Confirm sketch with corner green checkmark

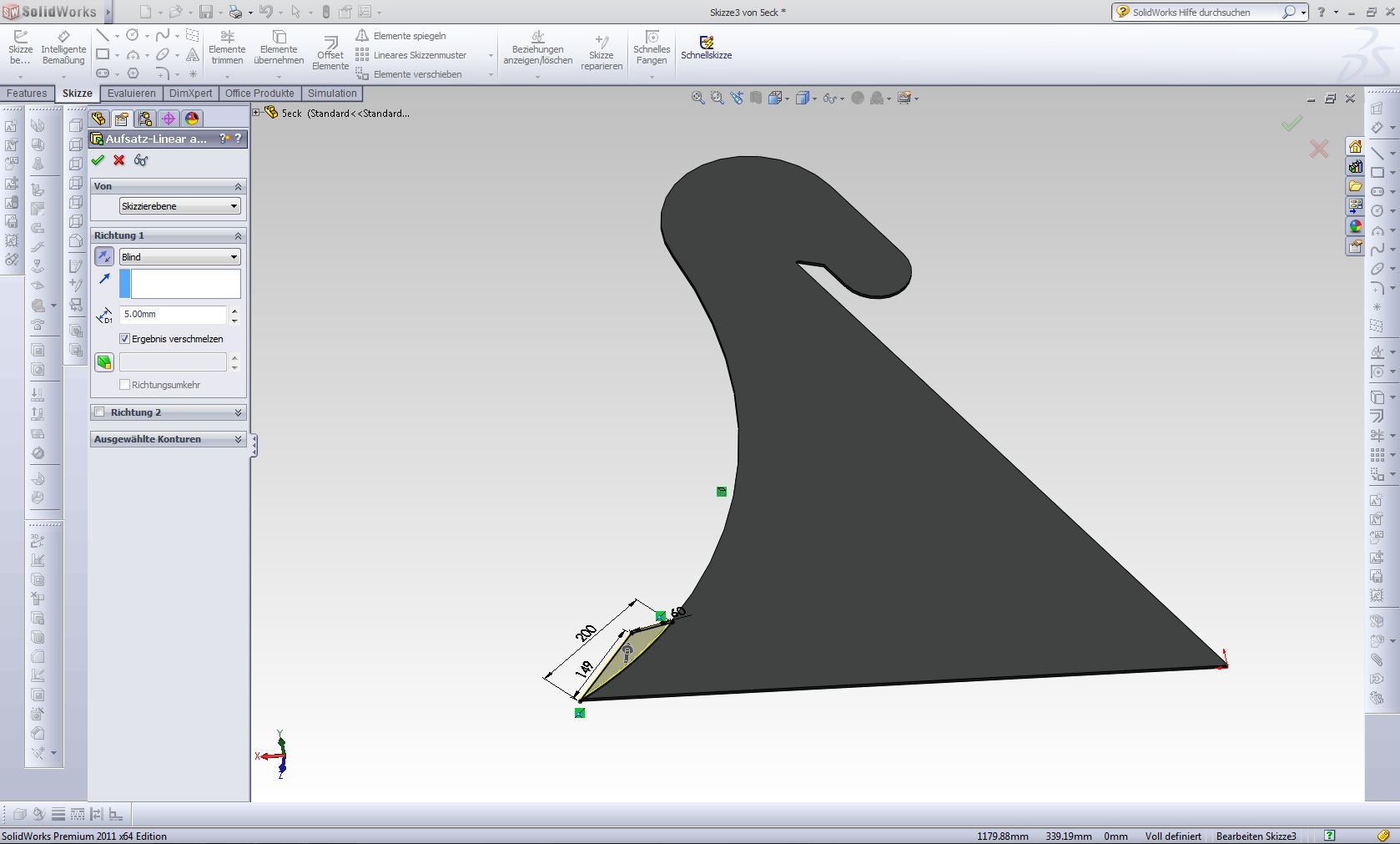1292,124
